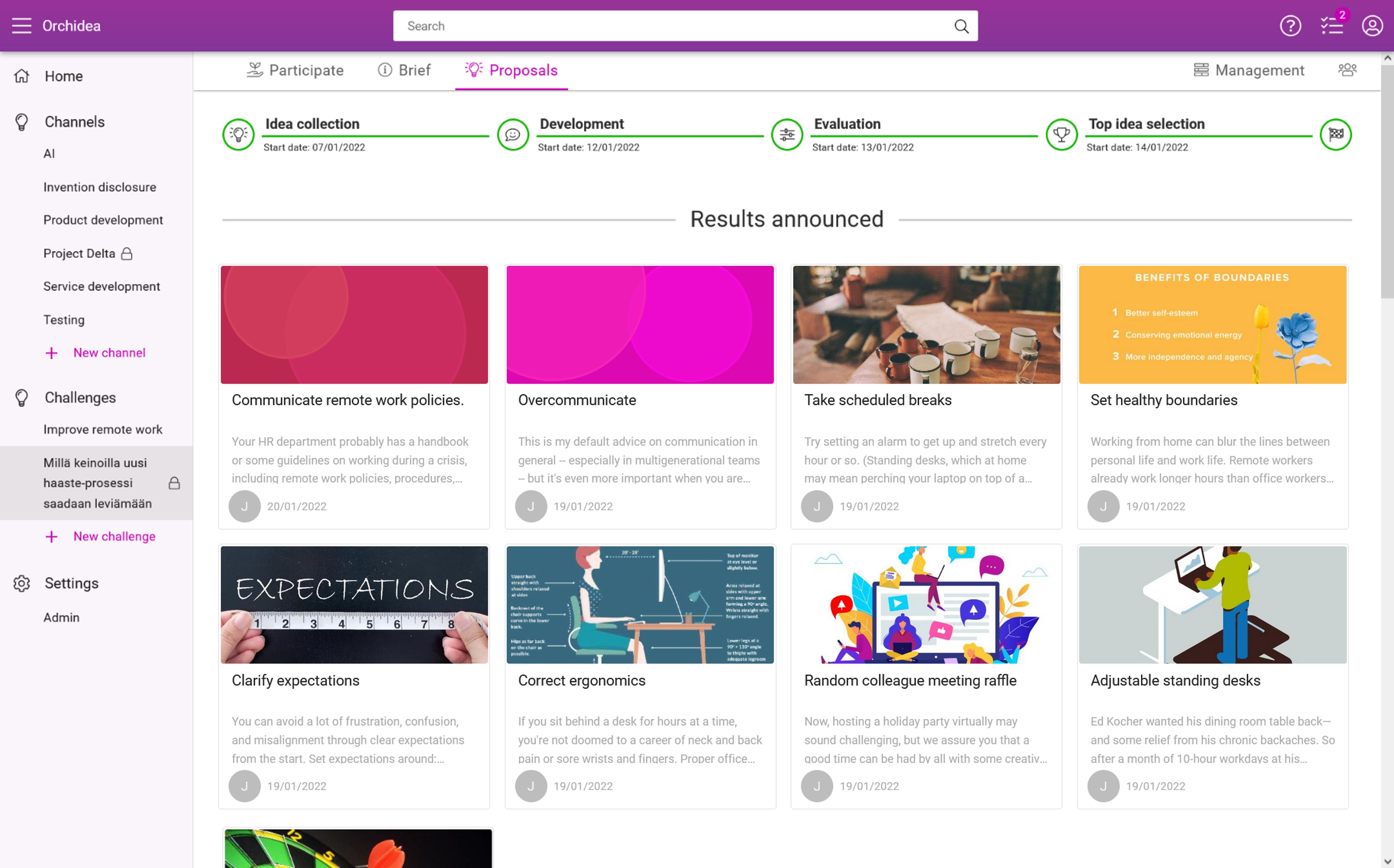The width and height of the screenshot is (1394, 868).
Task: Select the Proposals tab
Action: (x=511, y=70)
